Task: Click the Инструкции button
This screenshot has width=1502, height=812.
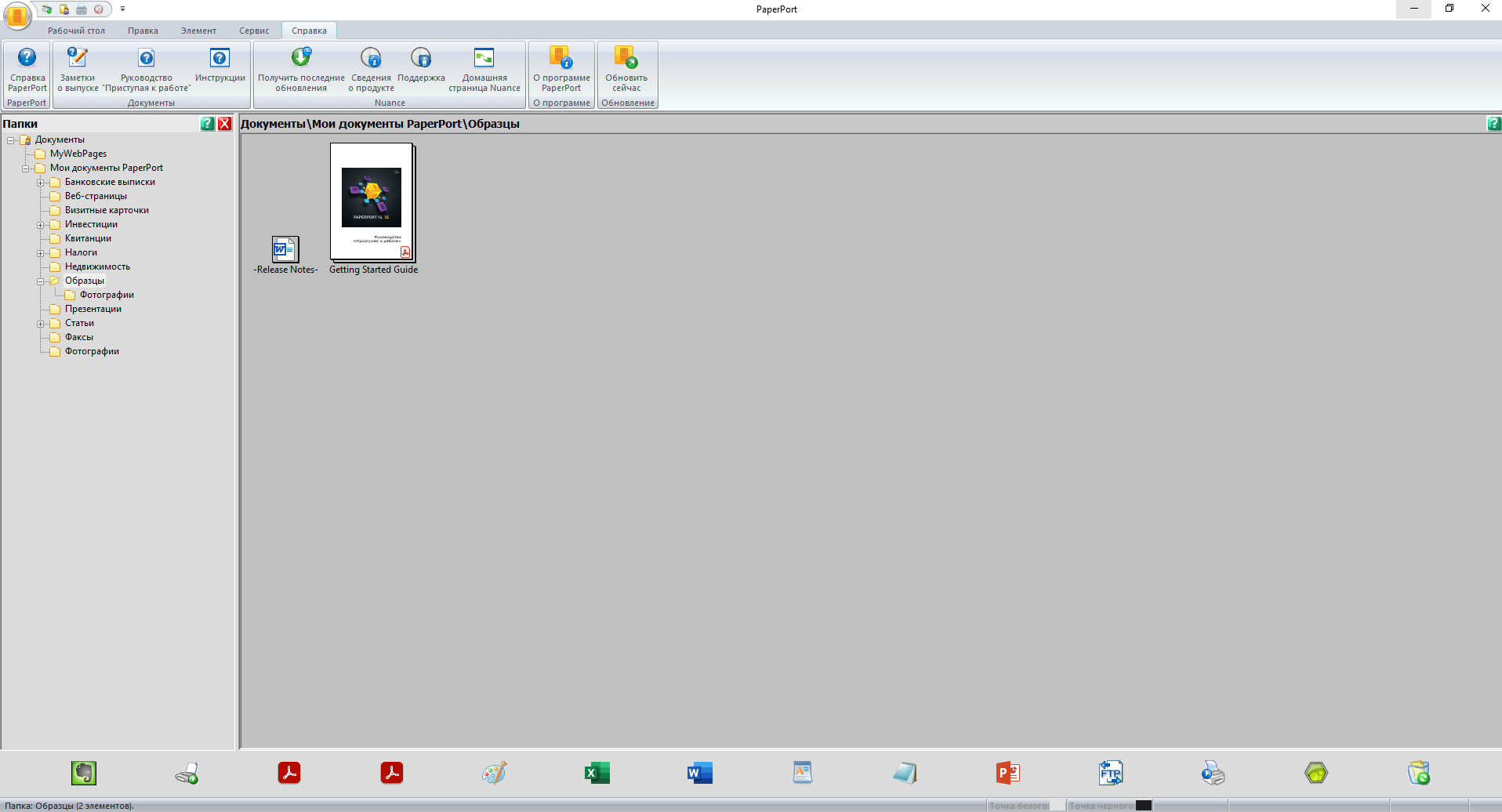Action: click(220, 65)
